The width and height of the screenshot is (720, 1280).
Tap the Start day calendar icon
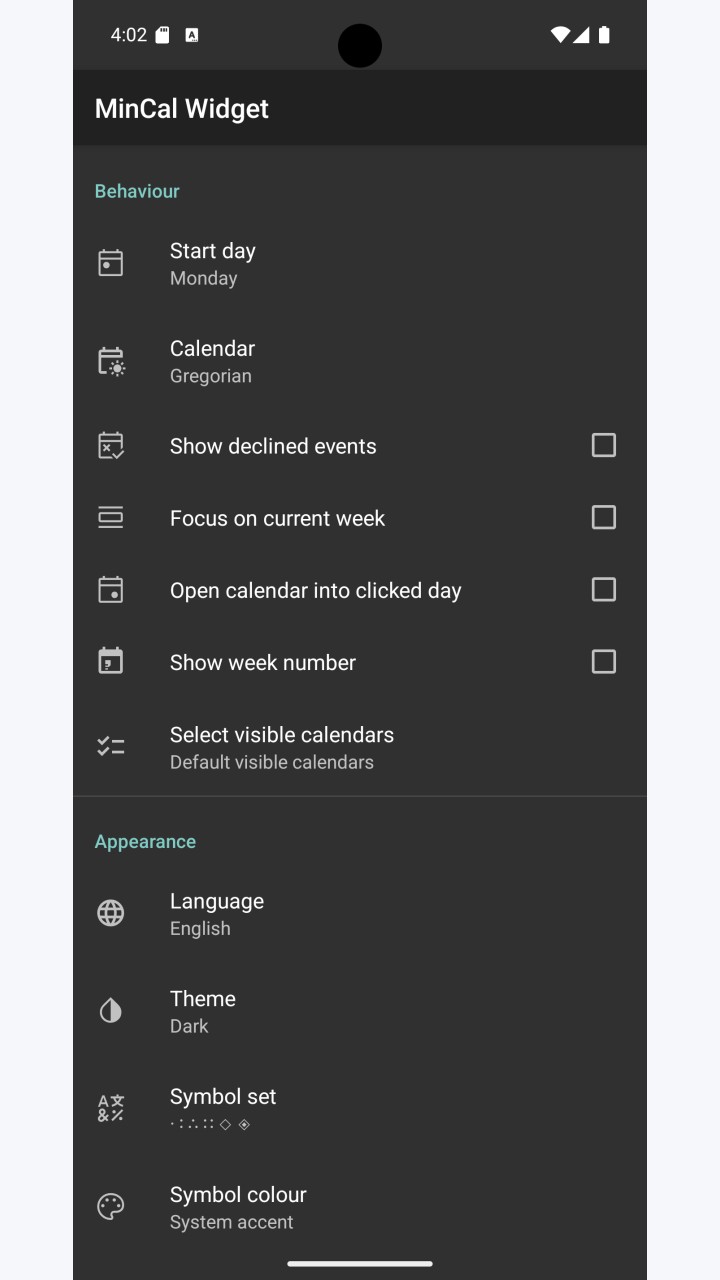(111, 263)
